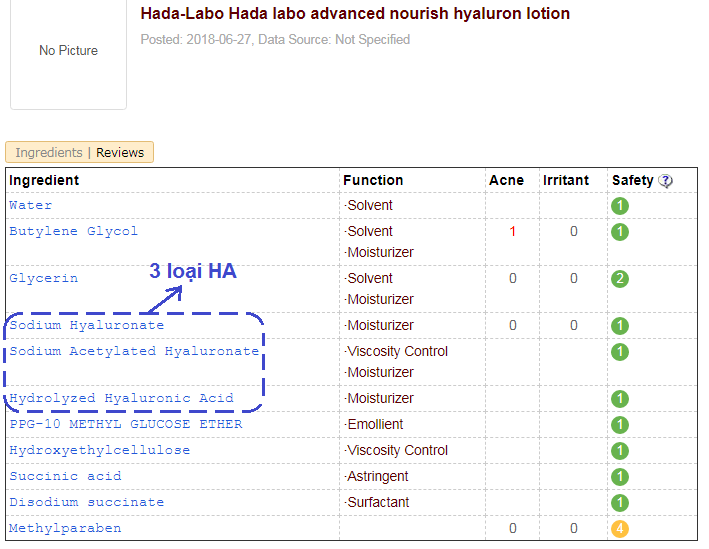
Task: Click the Hada-Labo product title heading
Action: click(x=355, y=14)
